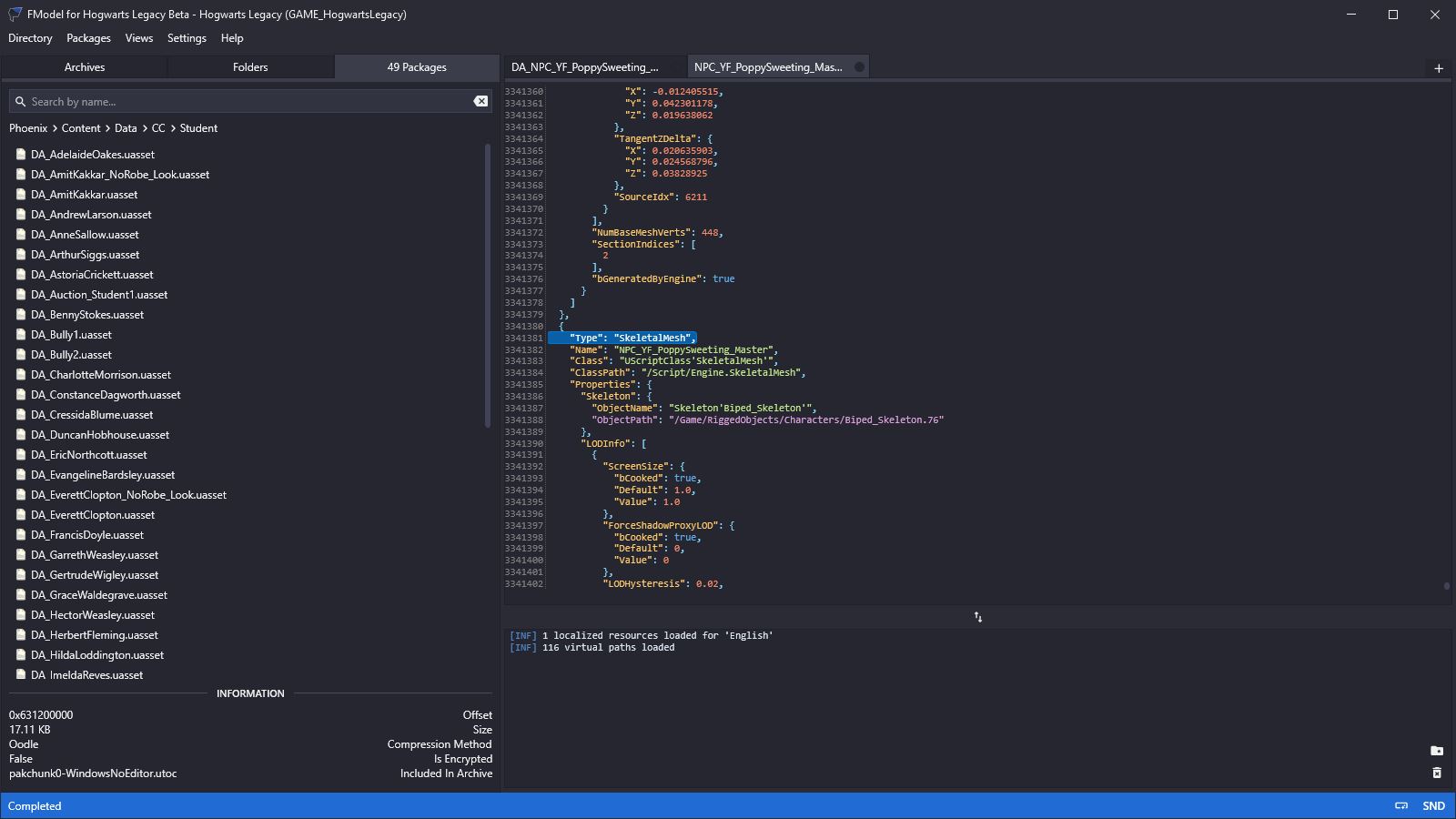Click the file icon of DA_CharlotteMorrison.uasset
The image size is (1456, 819).
click(21, 375)
